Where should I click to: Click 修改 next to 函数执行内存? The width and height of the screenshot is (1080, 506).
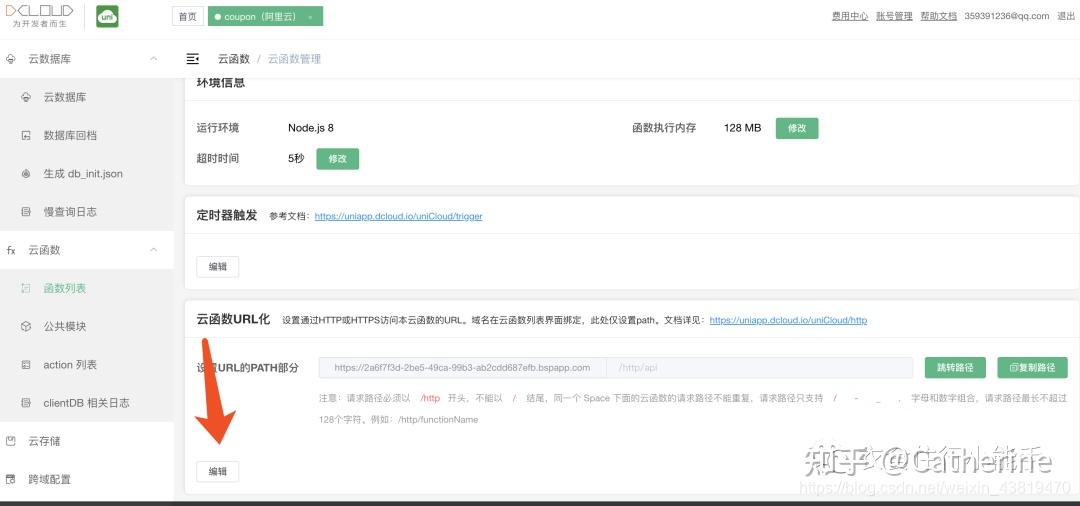pos(797,128)
